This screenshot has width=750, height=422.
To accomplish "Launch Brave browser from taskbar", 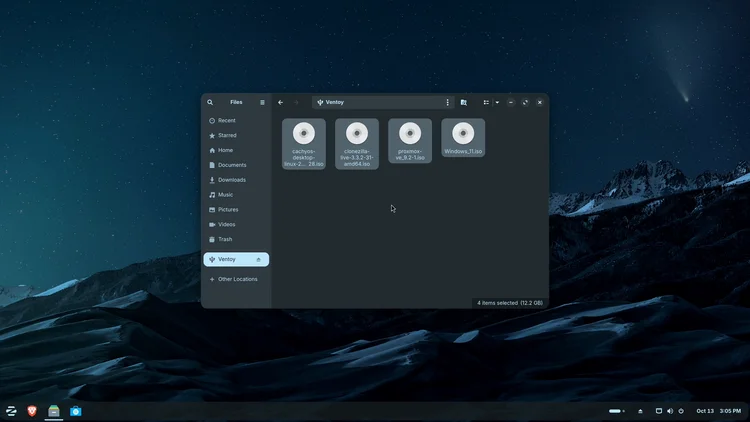I will point(32,411).
